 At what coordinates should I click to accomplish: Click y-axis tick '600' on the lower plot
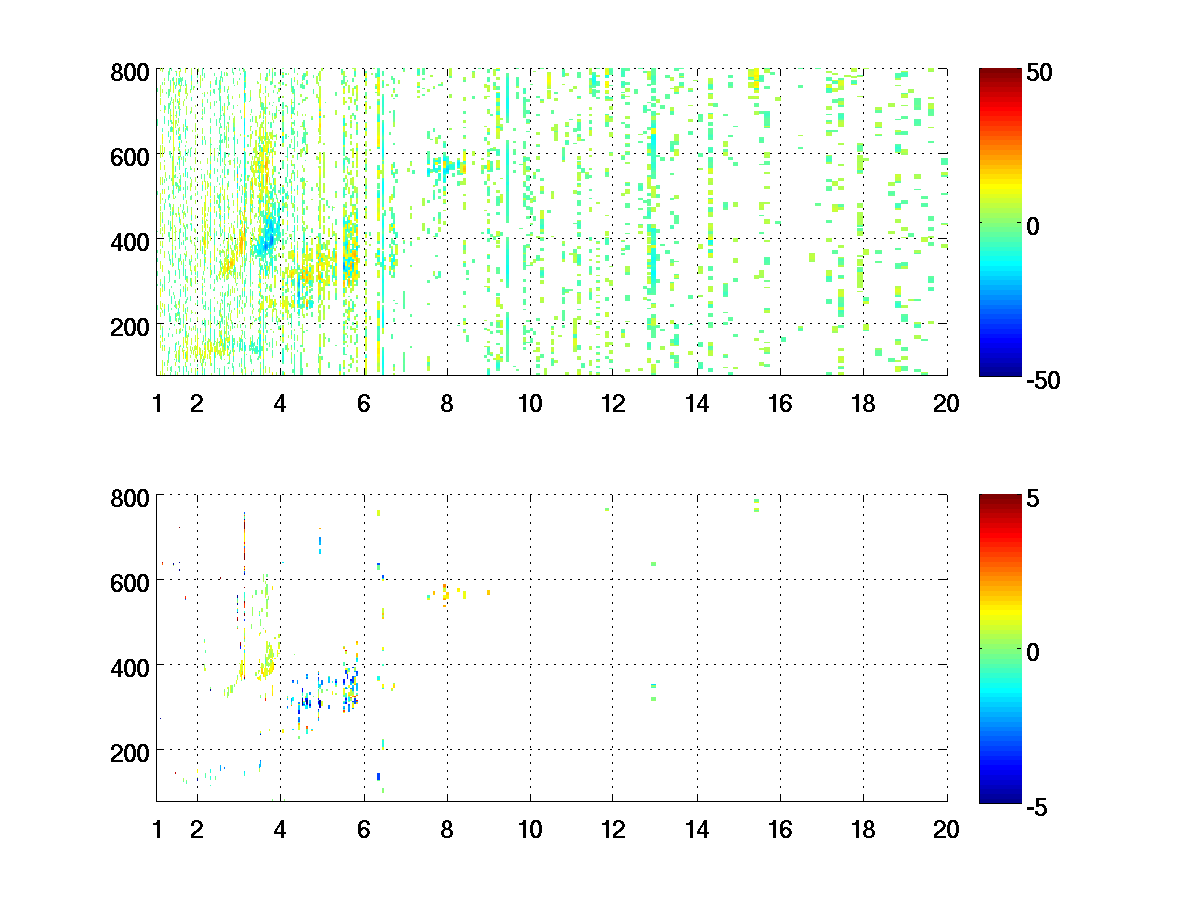pyautogui.click(x=132, y=582)
